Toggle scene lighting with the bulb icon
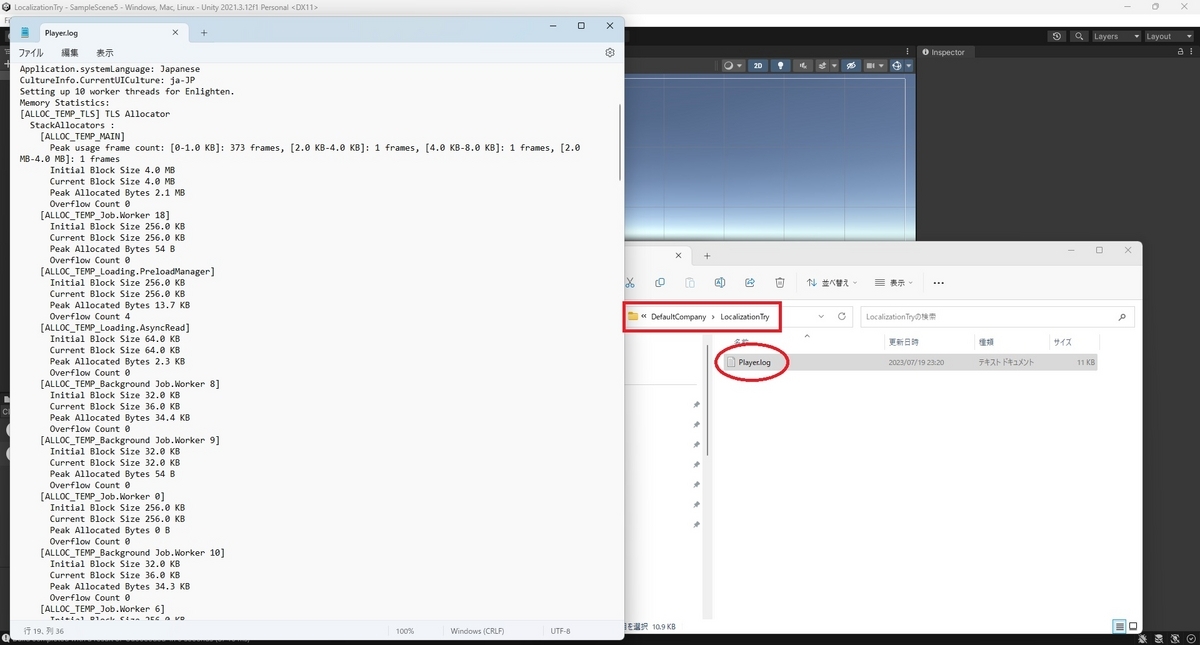Image resolution: width=1200 pixels, height=645 pixels. coord(781,65)
